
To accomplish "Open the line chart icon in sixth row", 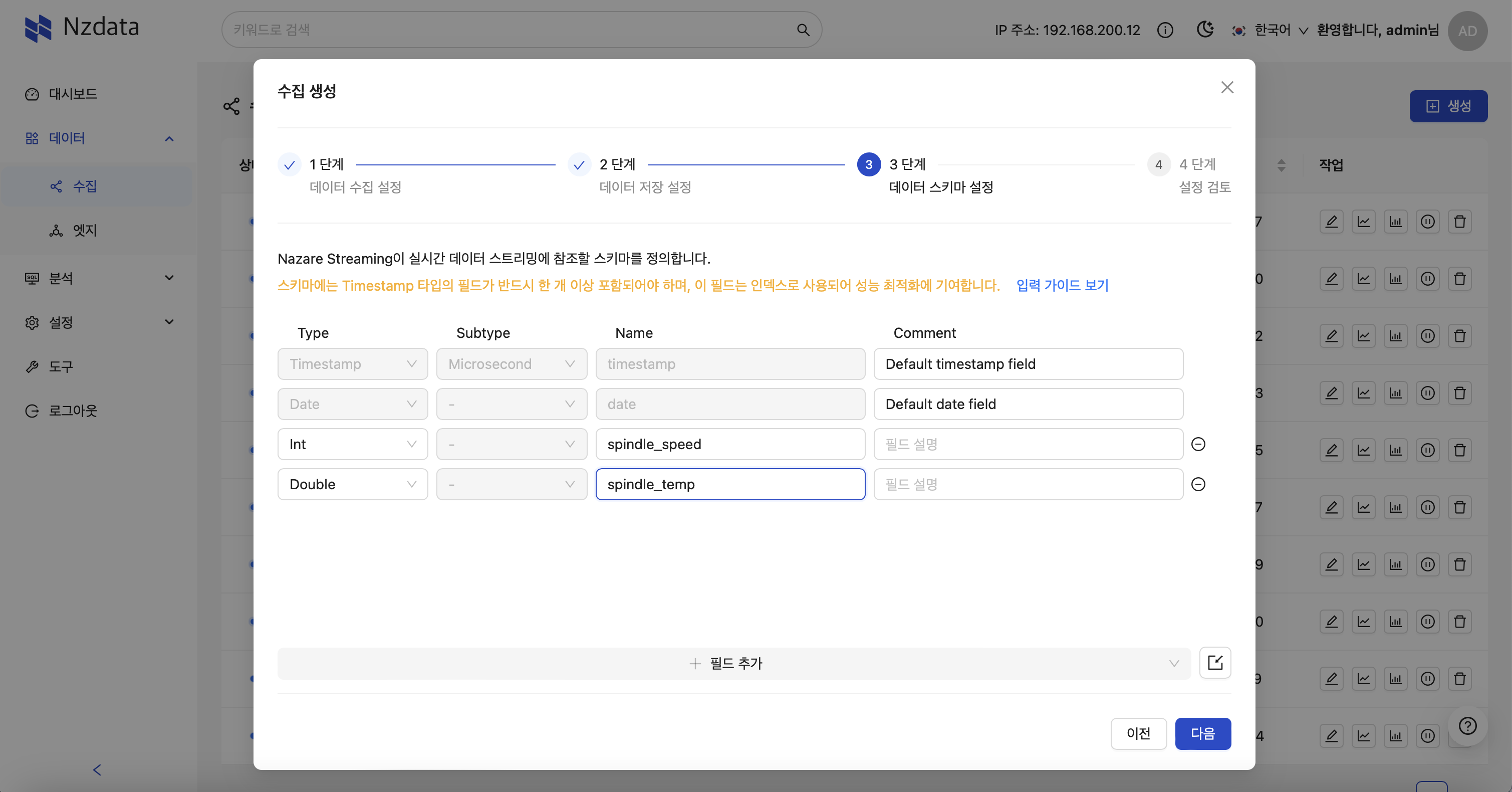I will (x=1364, y=507).
